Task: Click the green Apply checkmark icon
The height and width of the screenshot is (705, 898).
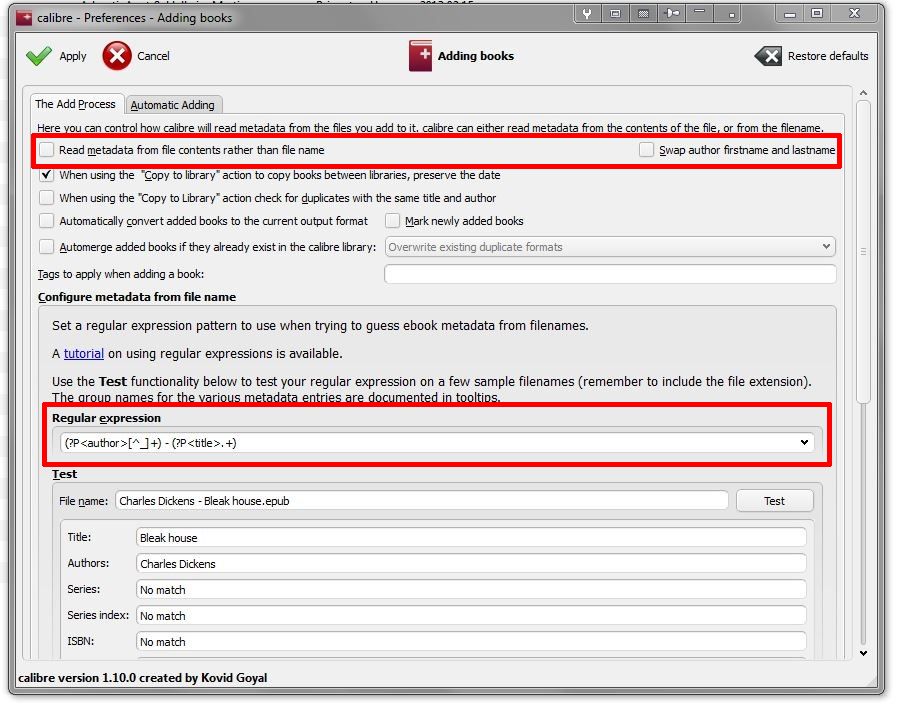Action: [39, 56]
